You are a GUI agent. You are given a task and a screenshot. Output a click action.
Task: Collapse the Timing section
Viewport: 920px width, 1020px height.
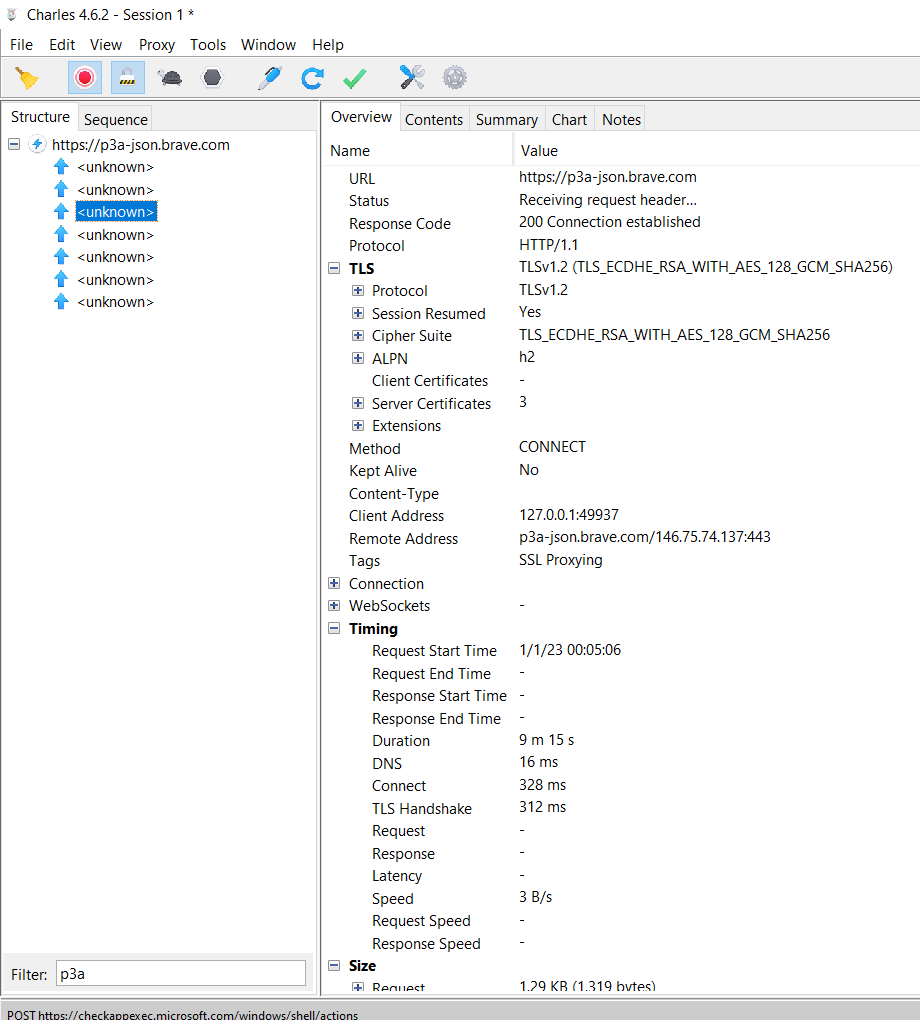click(x=333, y=628)
